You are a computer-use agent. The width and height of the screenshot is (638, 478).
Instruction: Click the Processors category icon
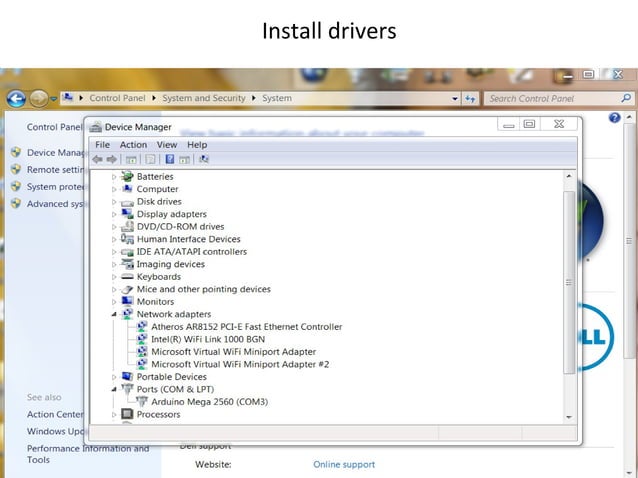pyautogui.click(x=127, y=414)
